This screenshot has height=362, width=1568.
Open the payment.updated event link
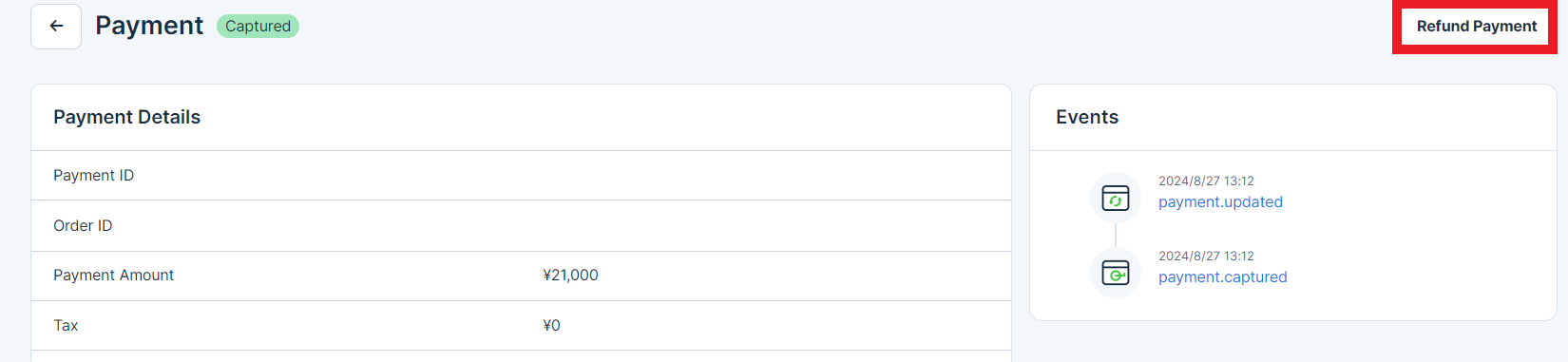click(1220, 201)
